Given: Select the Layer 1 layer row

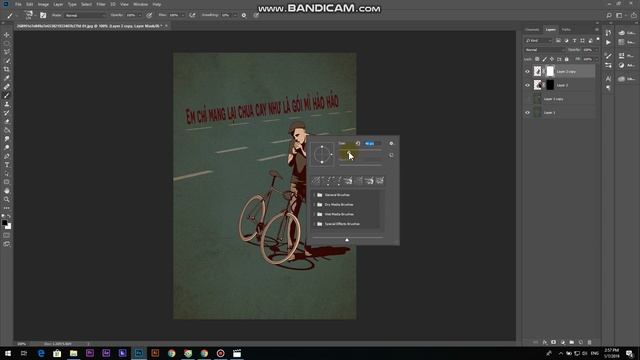Looking at the screenshot, I should [x=560, y=113].
